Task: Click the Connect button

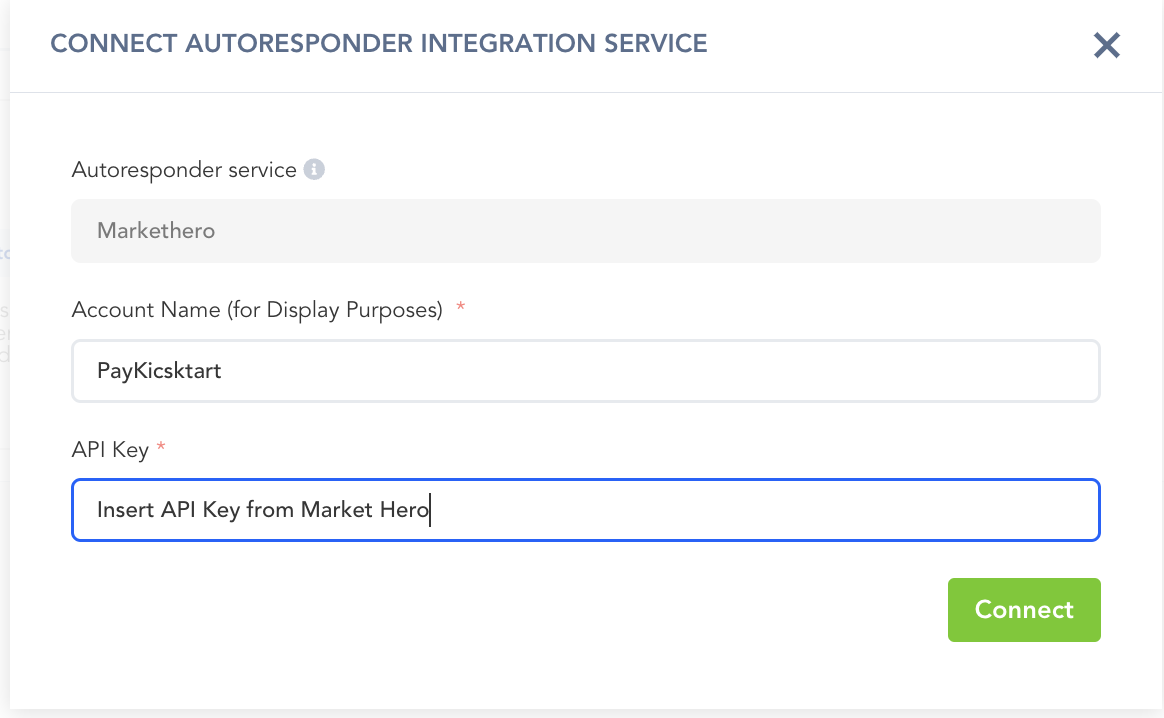Action: (1024, 609)
